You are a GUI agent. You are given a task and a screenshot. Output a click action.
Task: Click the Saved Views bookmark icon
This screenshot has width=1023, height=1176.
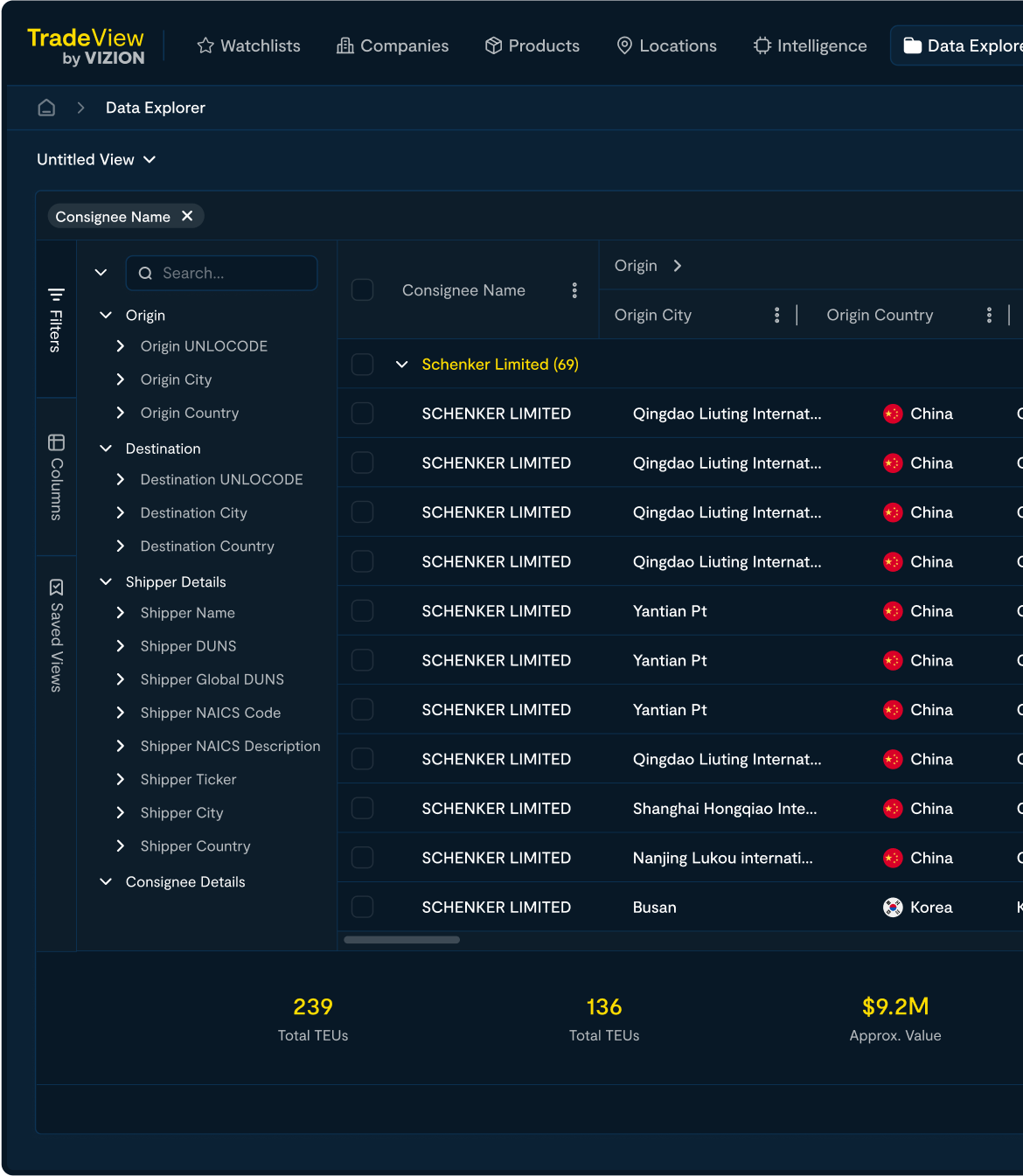point(56,587)
